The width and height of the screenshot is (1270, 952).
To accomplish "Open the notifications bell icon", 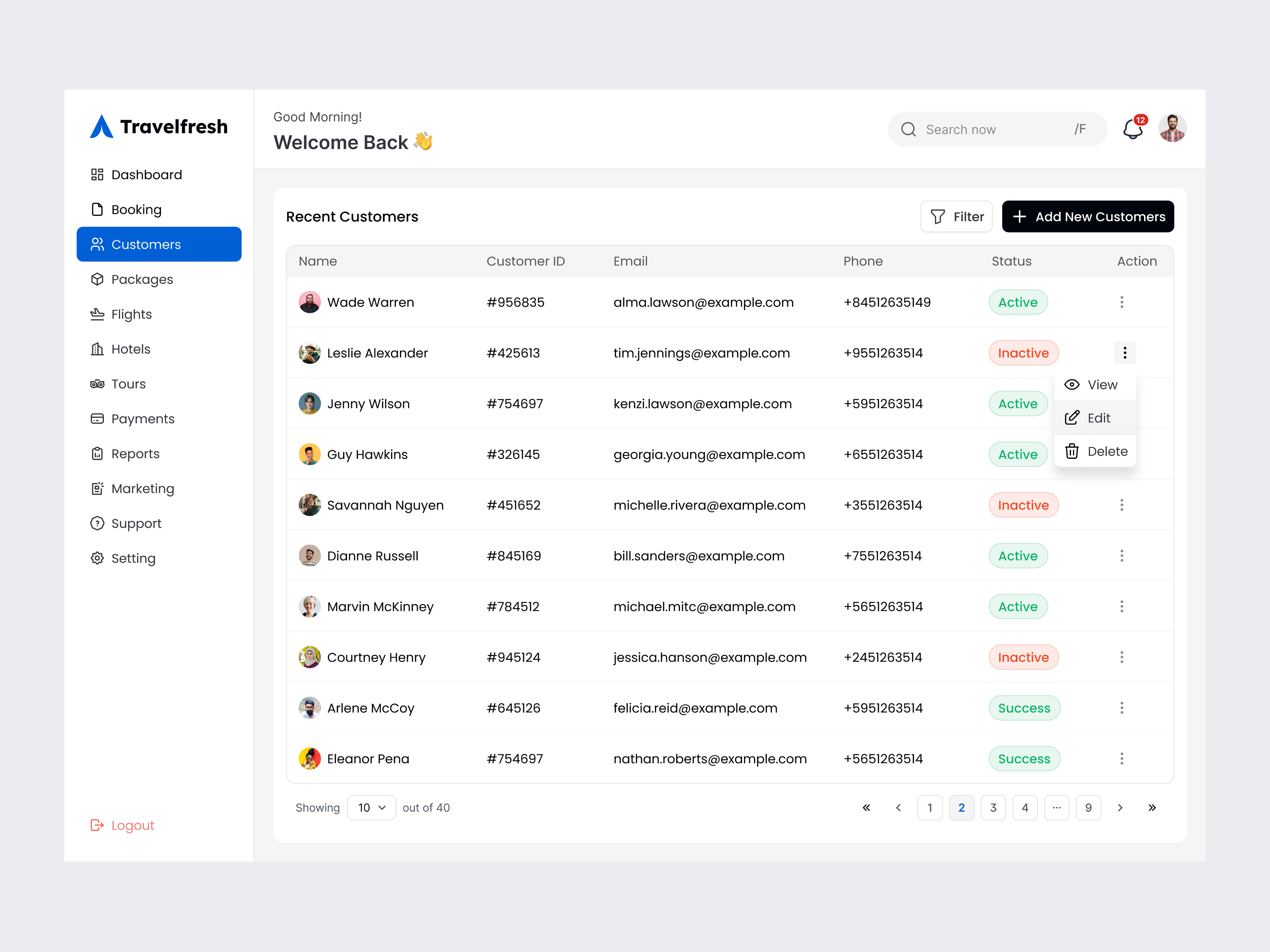I will tap(1132, 129).
